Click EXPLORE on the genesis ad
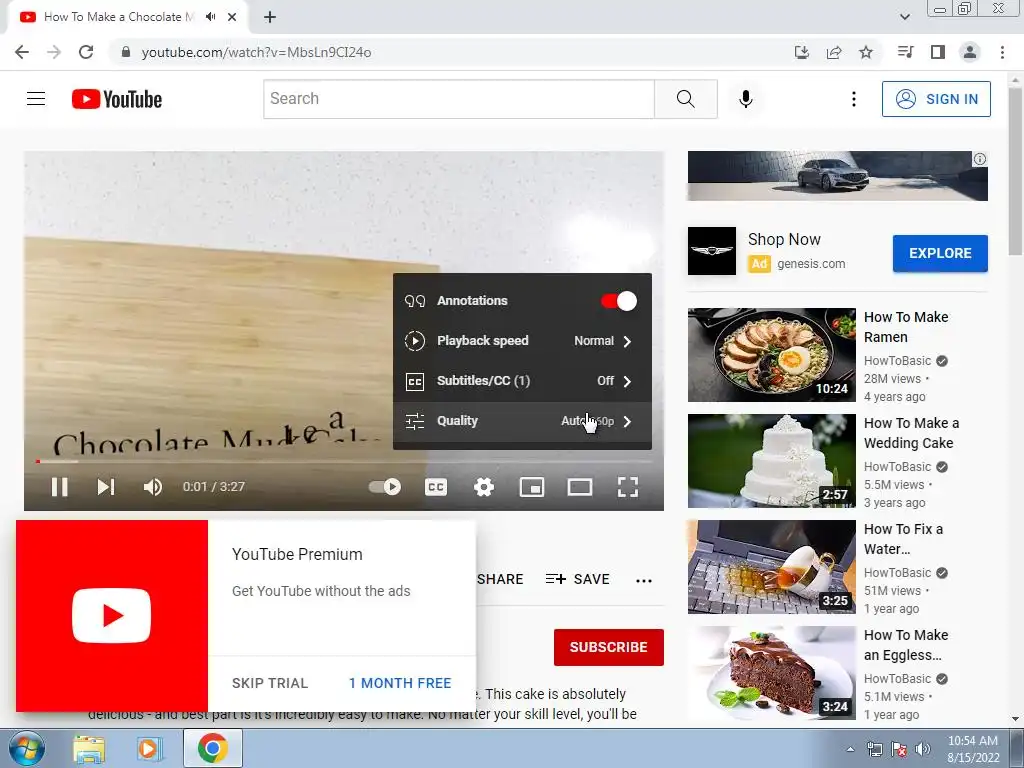This screenshot has width=1024, height=768. (940, 253)
